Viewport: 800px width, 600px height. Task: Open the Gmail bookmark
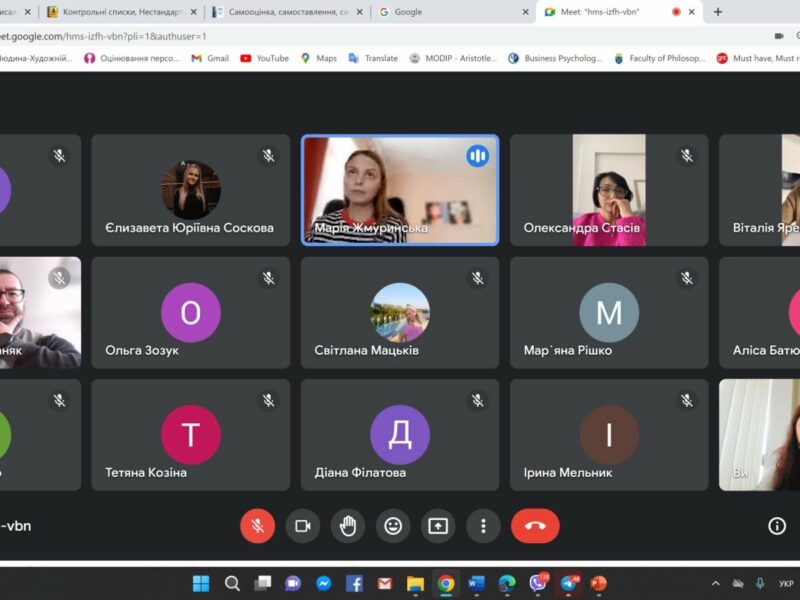pos(210,58)
